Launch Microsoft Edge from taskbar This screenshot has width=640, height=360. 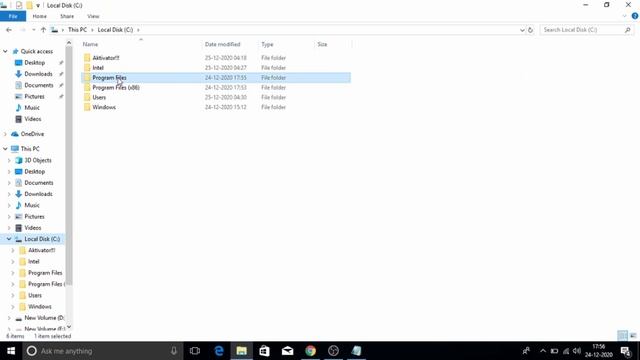tap(219, 351)
